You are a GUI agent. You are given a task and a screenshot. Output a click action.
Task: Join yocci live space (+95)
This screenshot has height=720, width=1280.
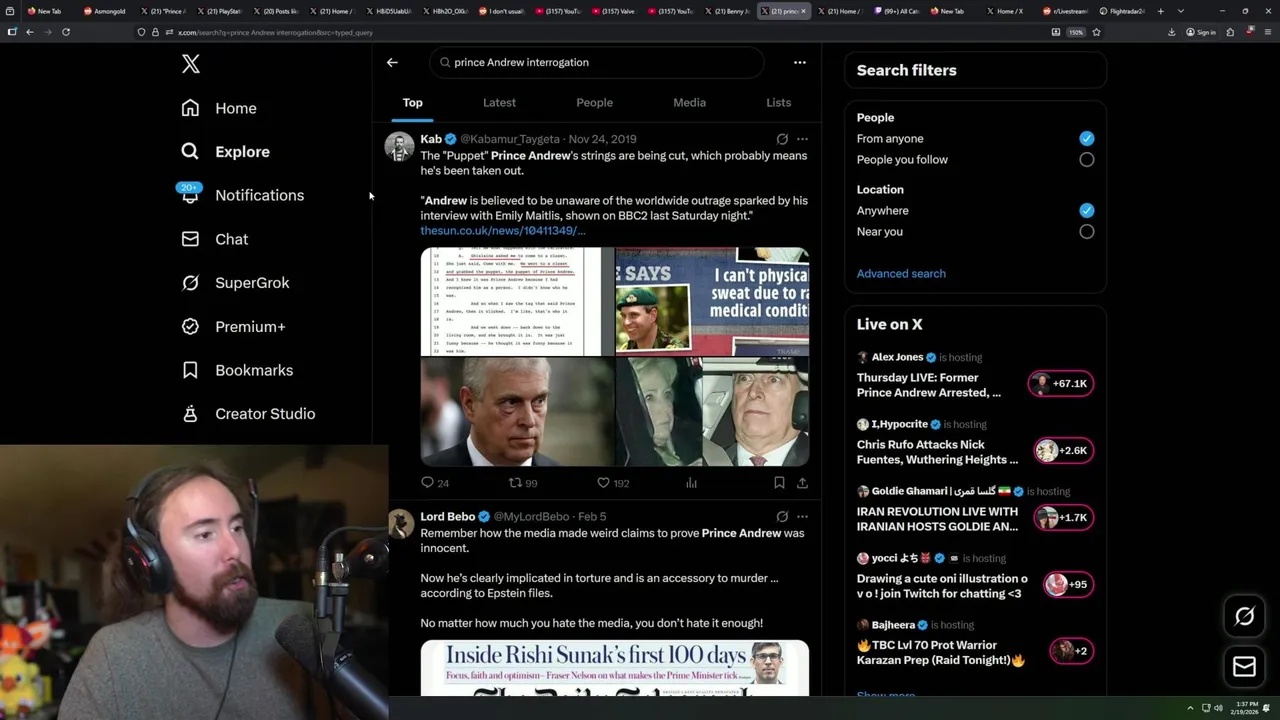[x=1067, y=585]
